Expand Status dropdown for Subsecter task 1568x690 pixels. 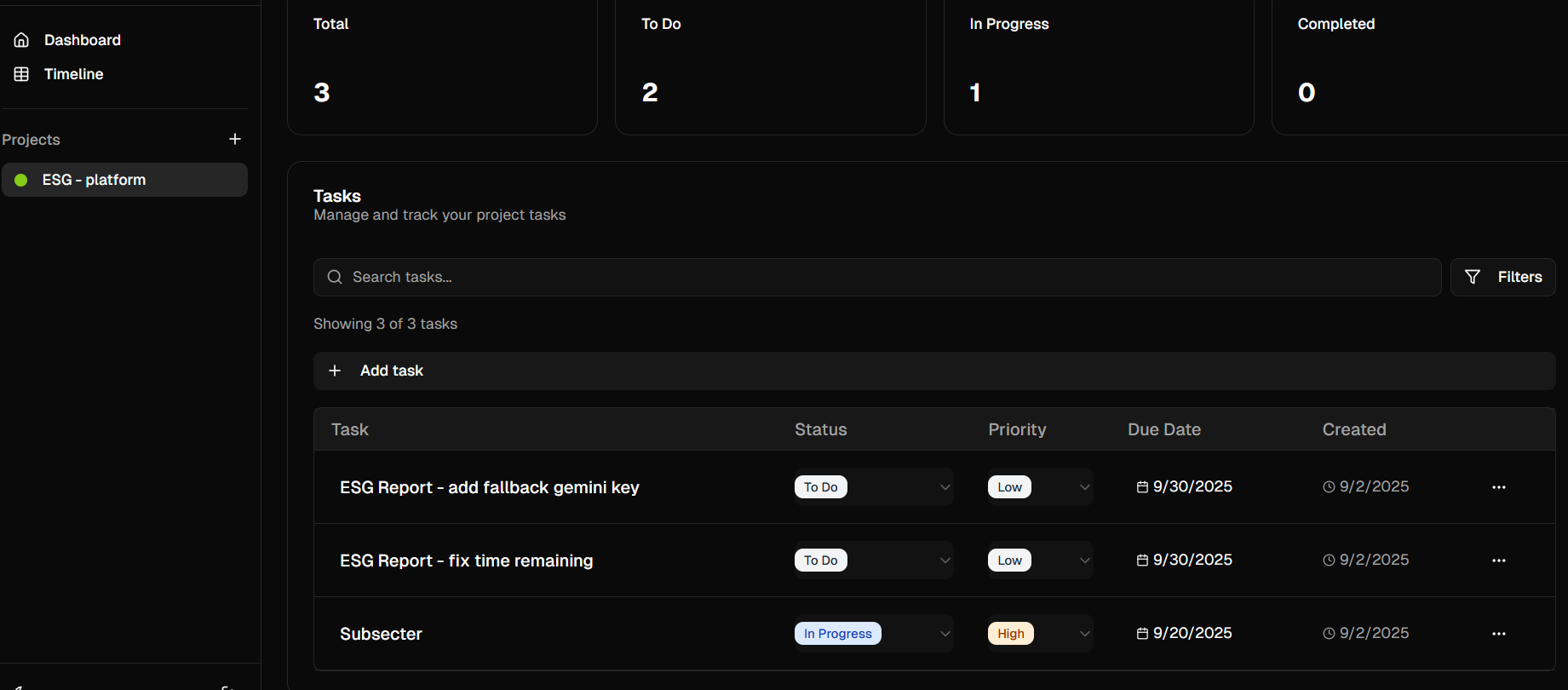click(873, 634)
